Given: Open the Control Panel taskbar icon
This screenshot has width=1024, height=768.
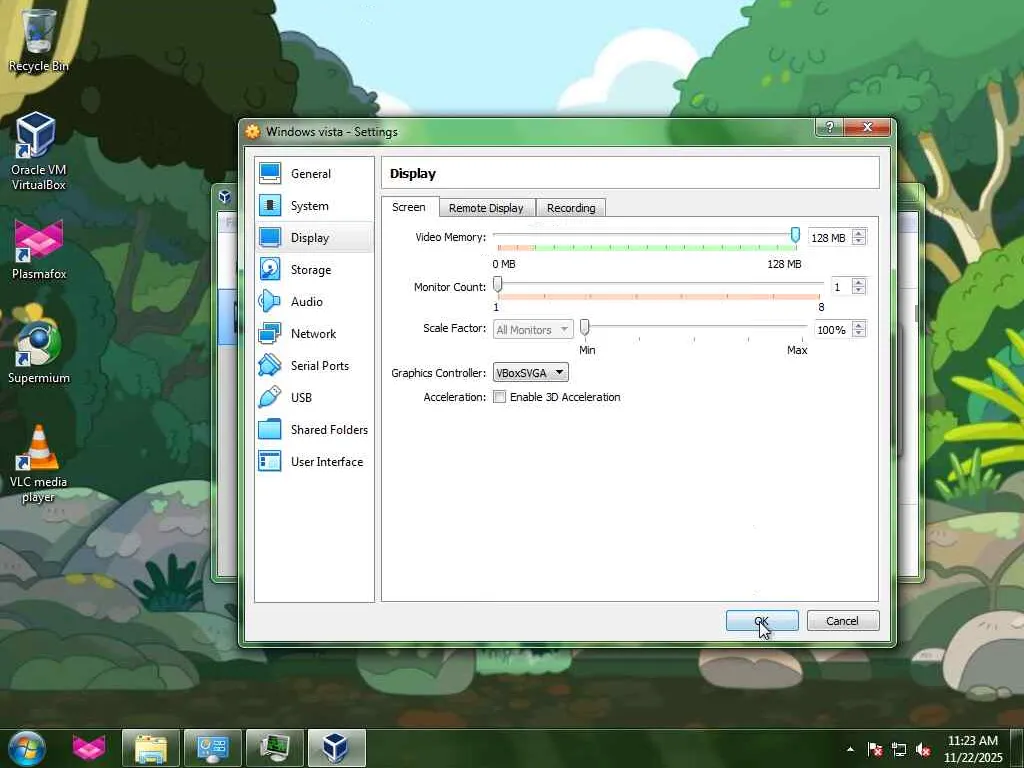Looking at the screenshot, I should 212,748.
